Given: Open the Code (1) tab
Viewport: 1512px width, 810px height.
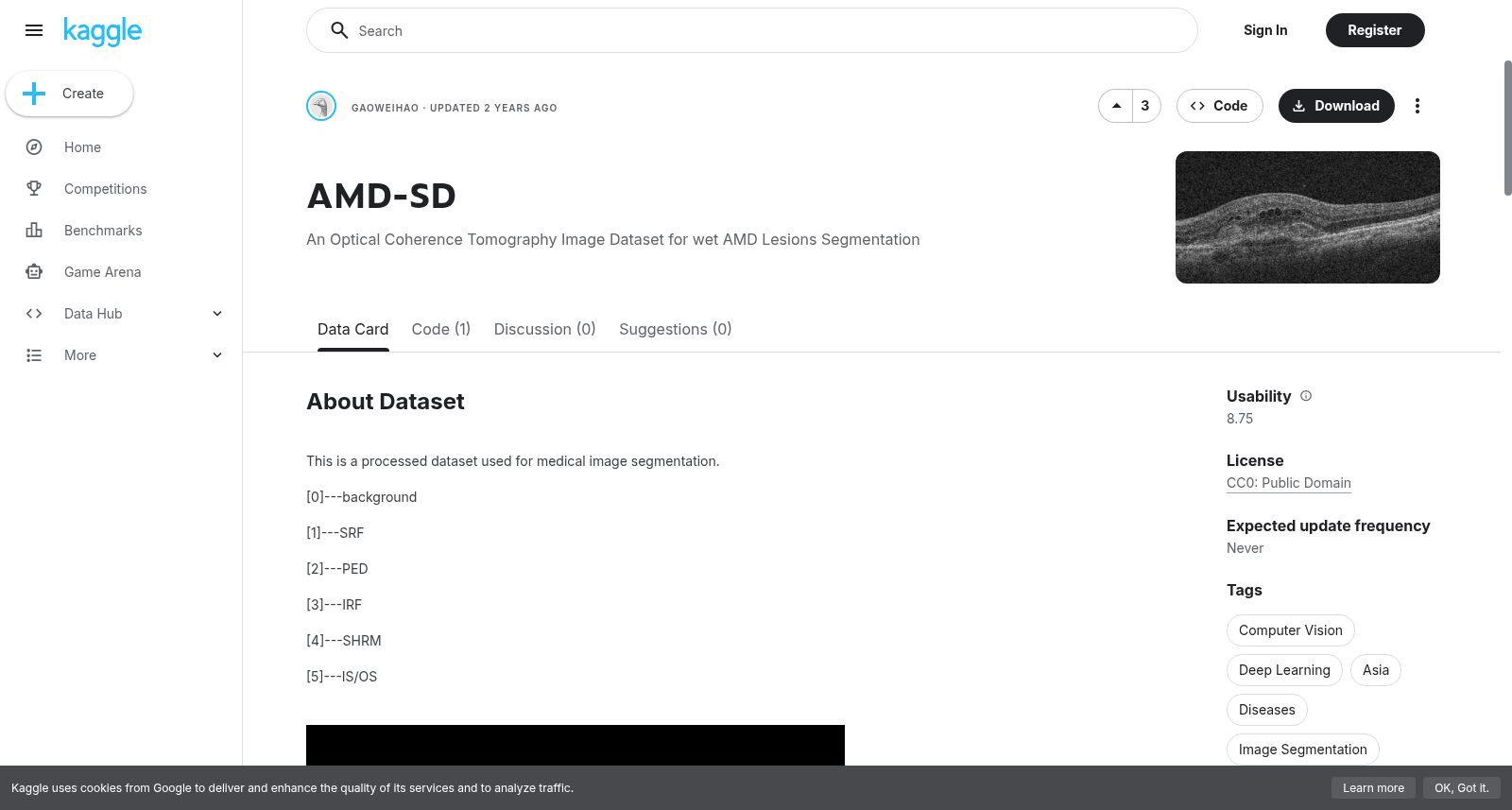Looking at the screenshot, I should [441, 329].
